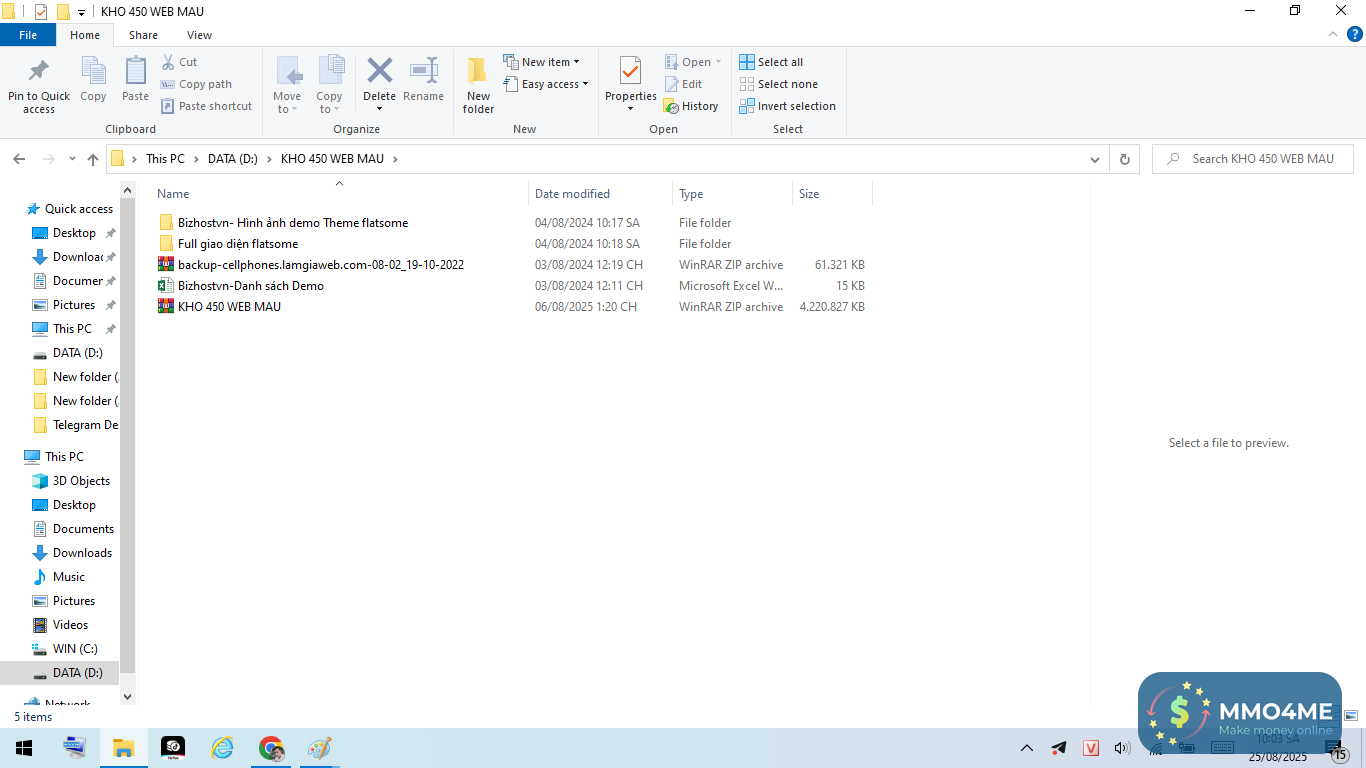Click Edit in the Open group

coord(683,84)
